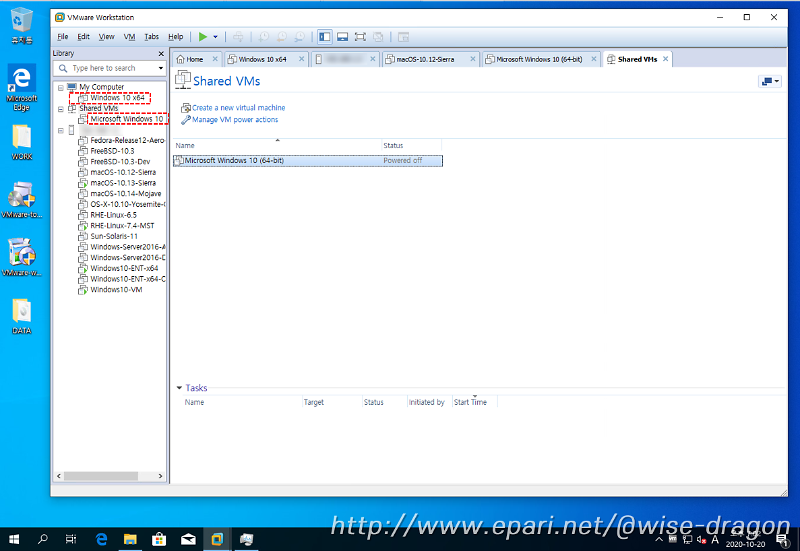The image size is (800, 551).
Task: Close the Library panel
Action: [x=161, y=54]
